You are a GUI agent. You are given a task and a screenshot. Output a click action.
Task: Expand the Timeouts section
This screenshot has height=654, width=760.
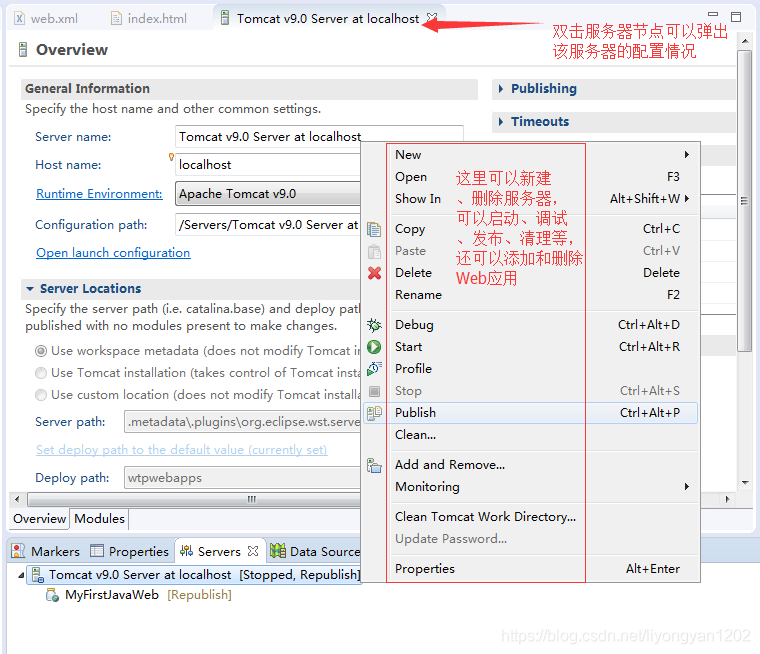(501, 122)
